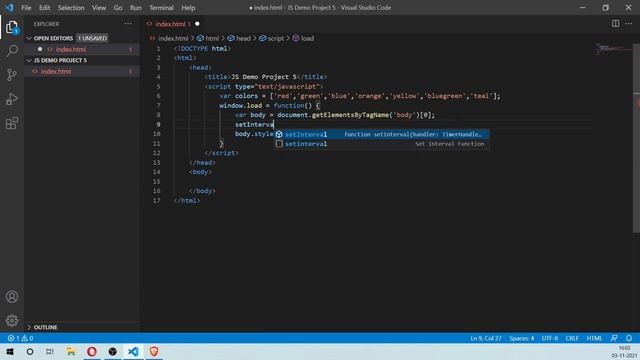Open the Edit menu
Viewport: 640px width, 360px height.
click(x=44, y=8)
